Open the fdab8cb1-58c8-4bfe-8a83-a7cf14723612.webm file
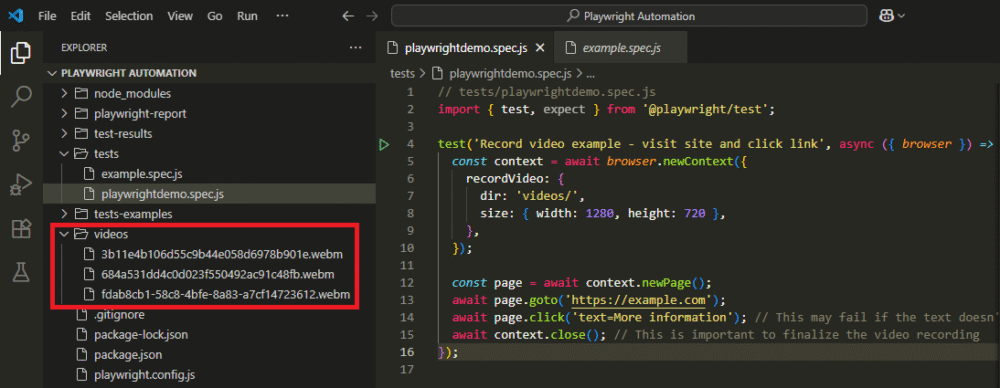 point(226,294)
